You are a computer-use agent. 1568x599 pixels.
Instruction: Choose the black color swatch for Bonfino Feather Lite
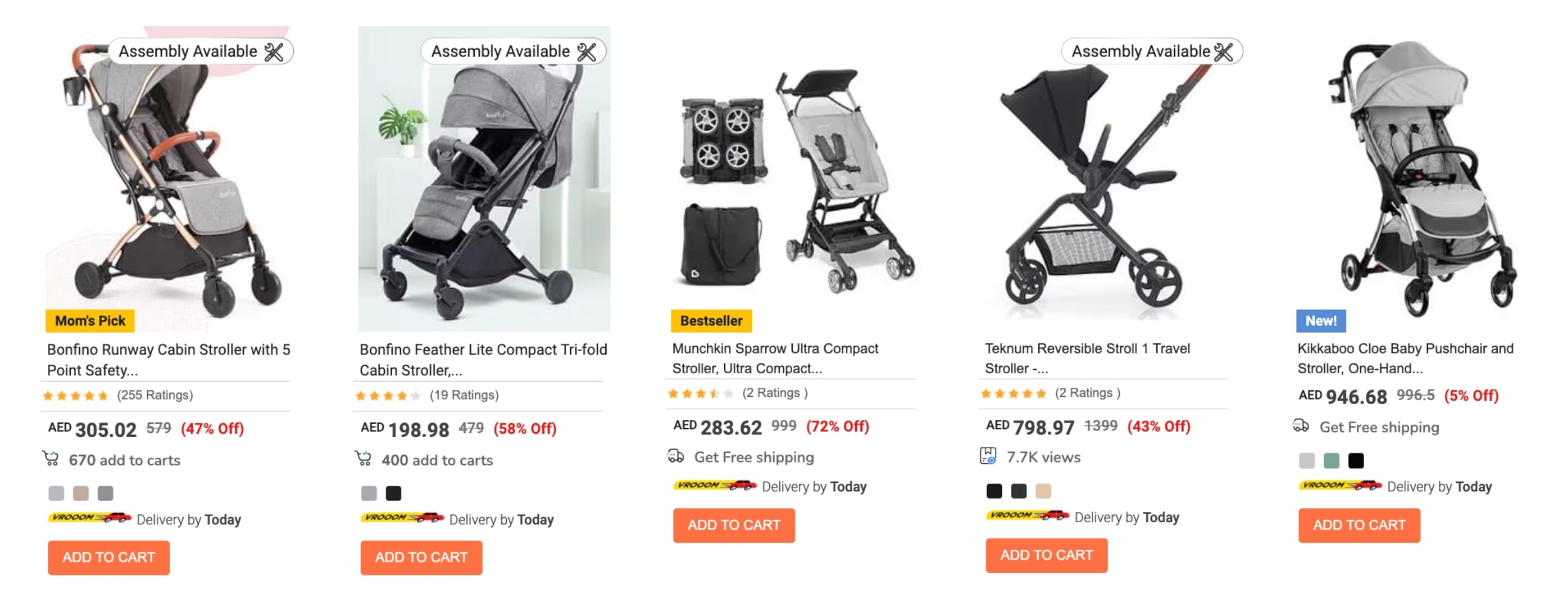point(393,493)
